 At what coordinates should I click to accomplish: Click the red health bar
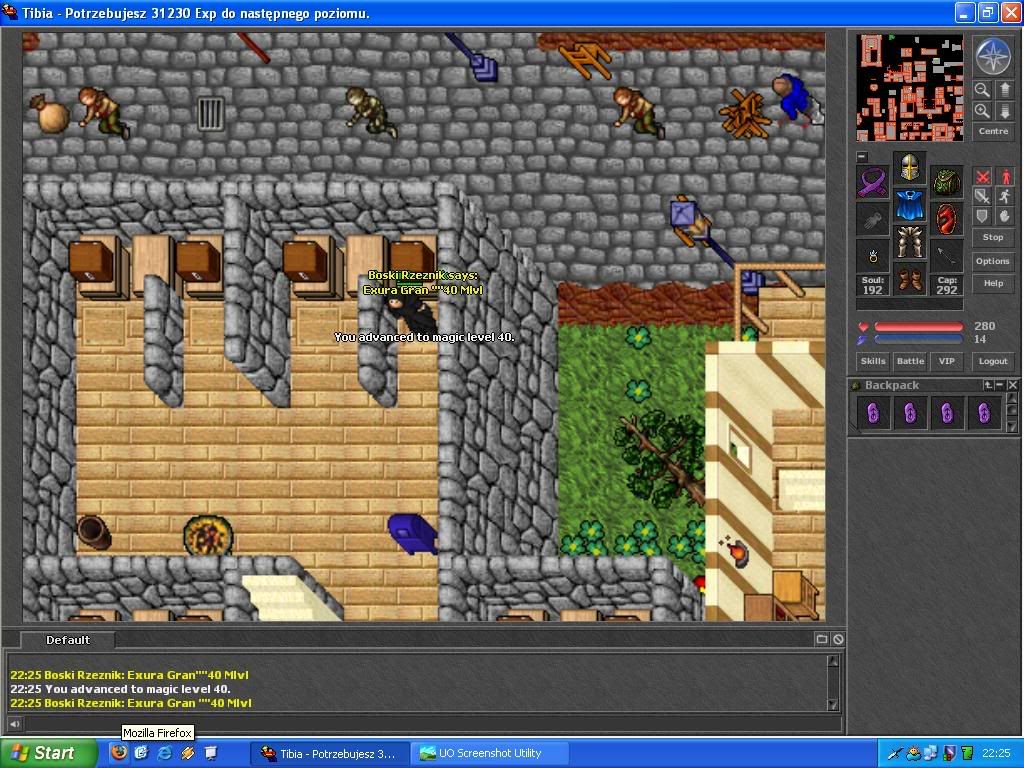[918, 327]
